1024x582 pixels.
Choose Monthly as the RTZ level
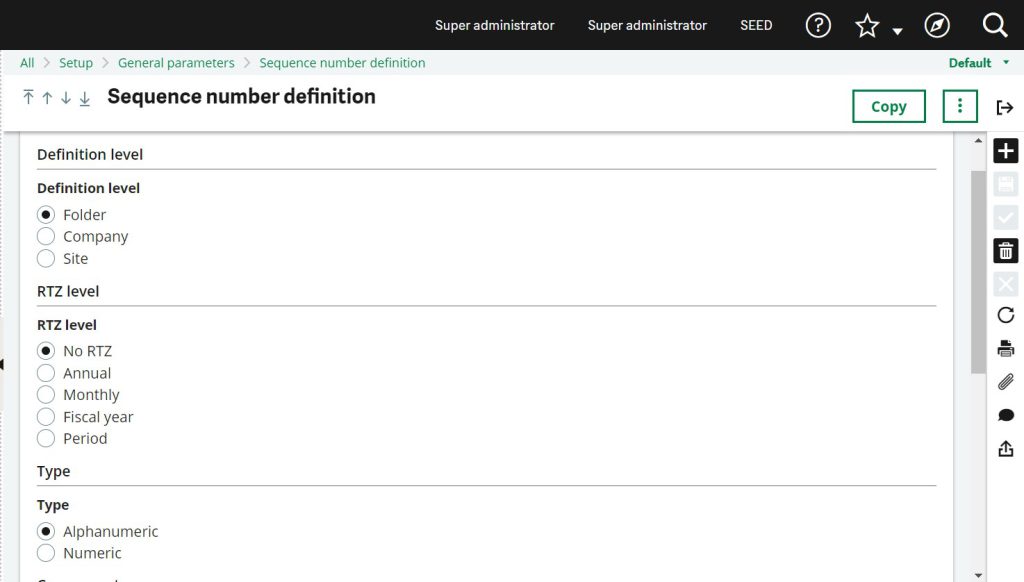pos(45,394)
